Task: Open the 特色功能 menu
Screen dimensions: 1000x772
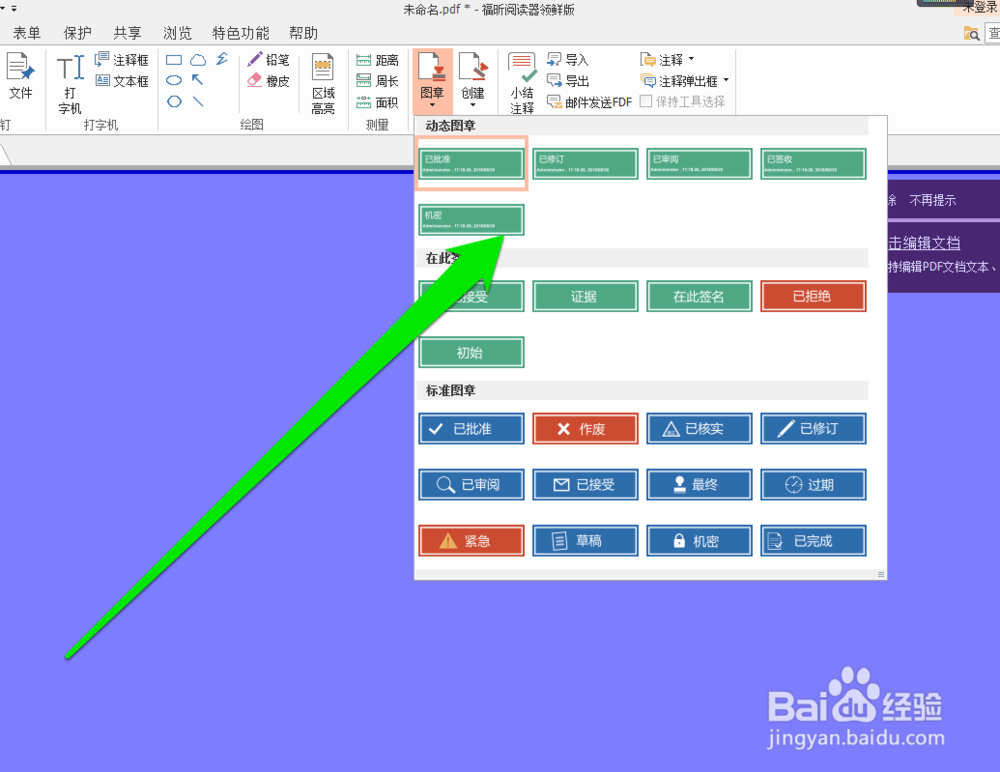Action: point(239,32)
